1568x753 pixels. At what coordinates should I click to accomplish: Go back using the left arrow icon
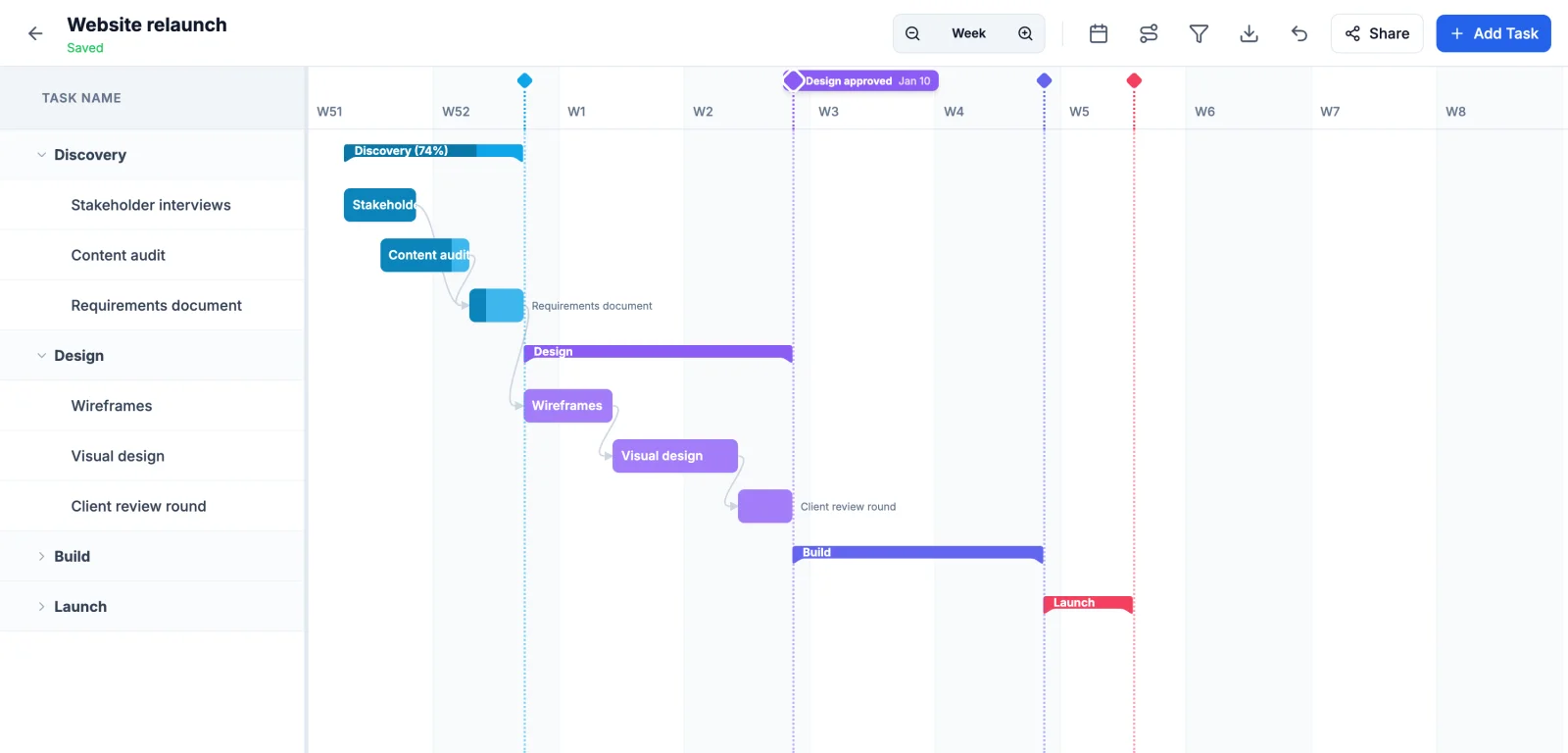point(35,33)
